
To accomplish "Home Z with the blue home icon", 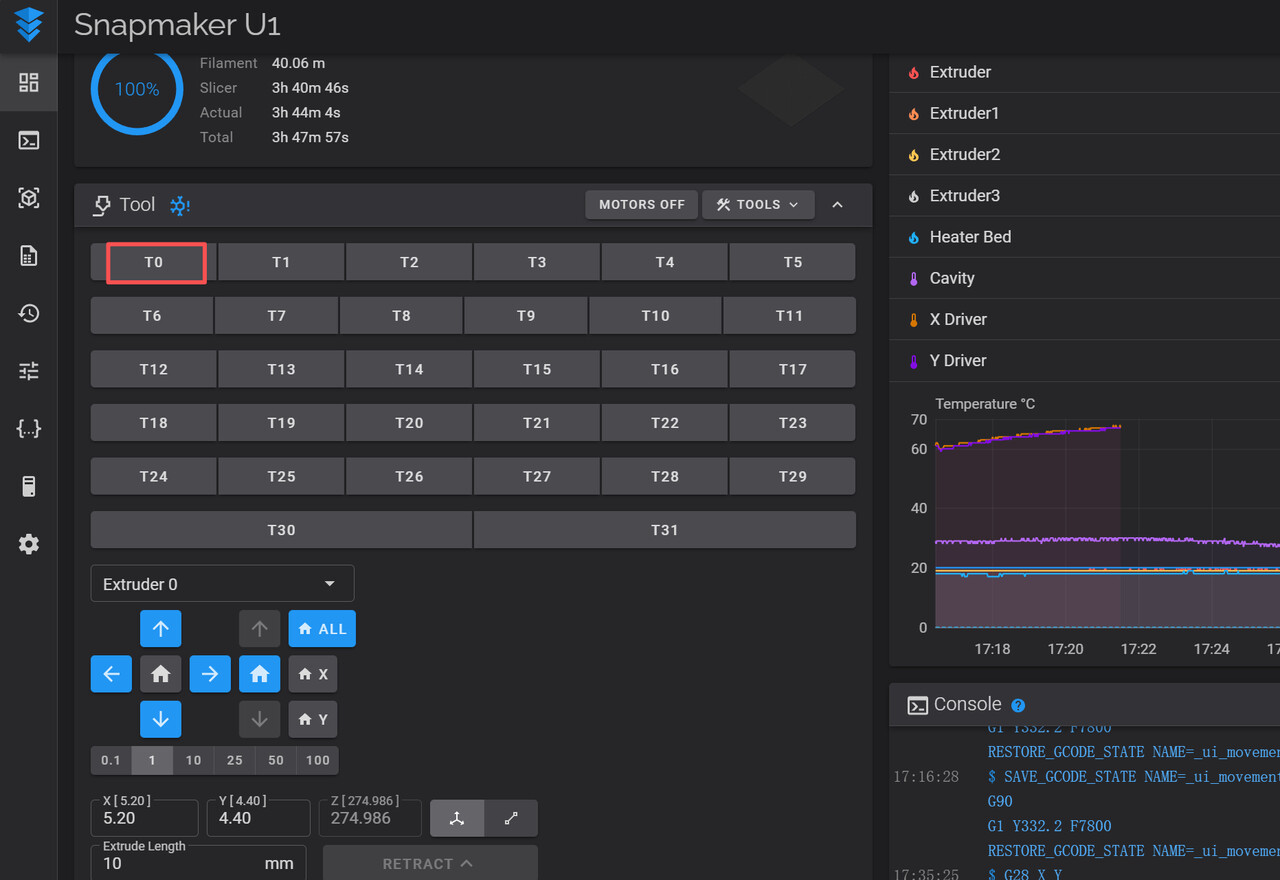I will (x=259, y=674).
